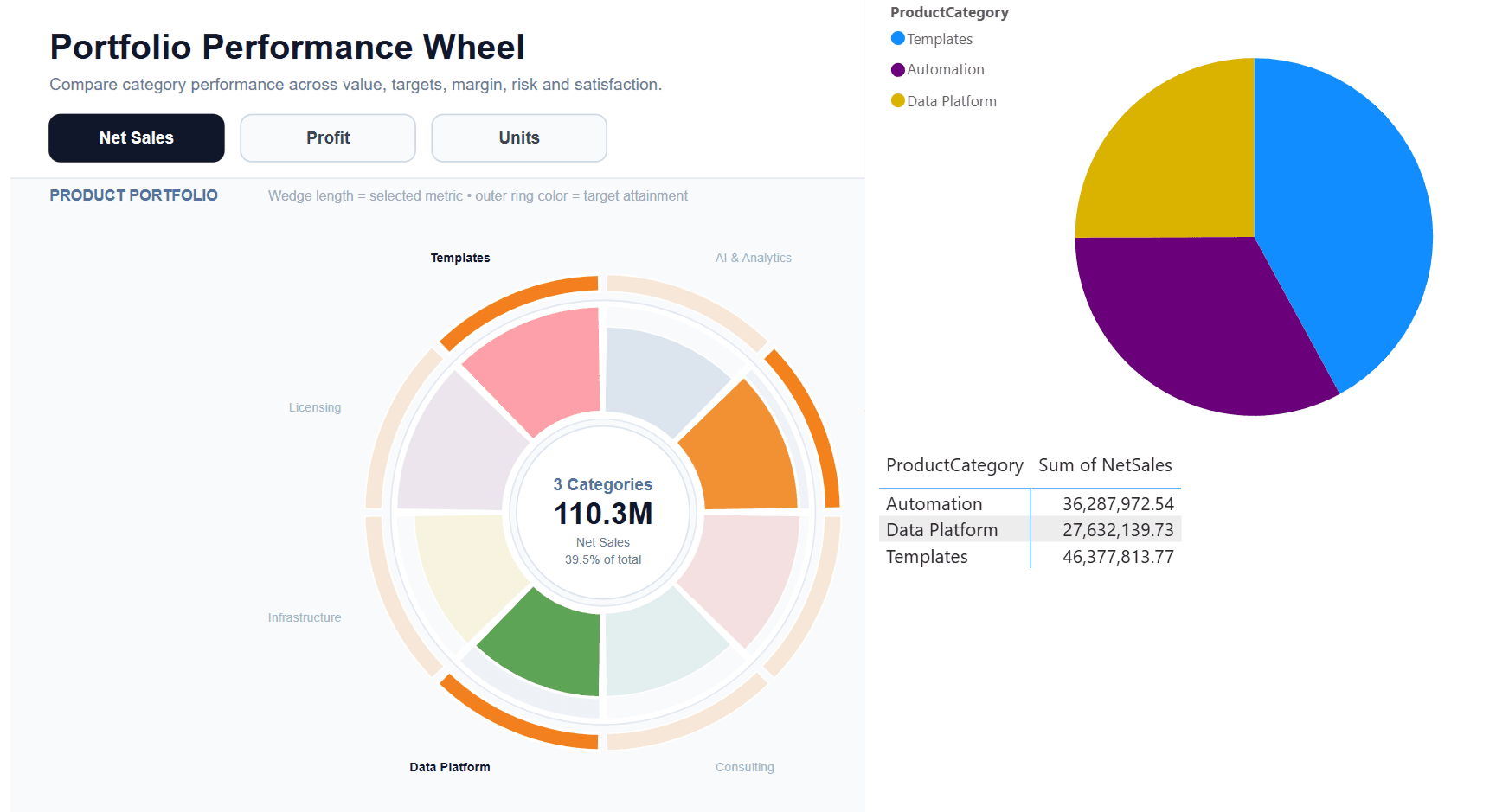
Task: Click the 110.3M center total
Action: click(x=603, y=514)
